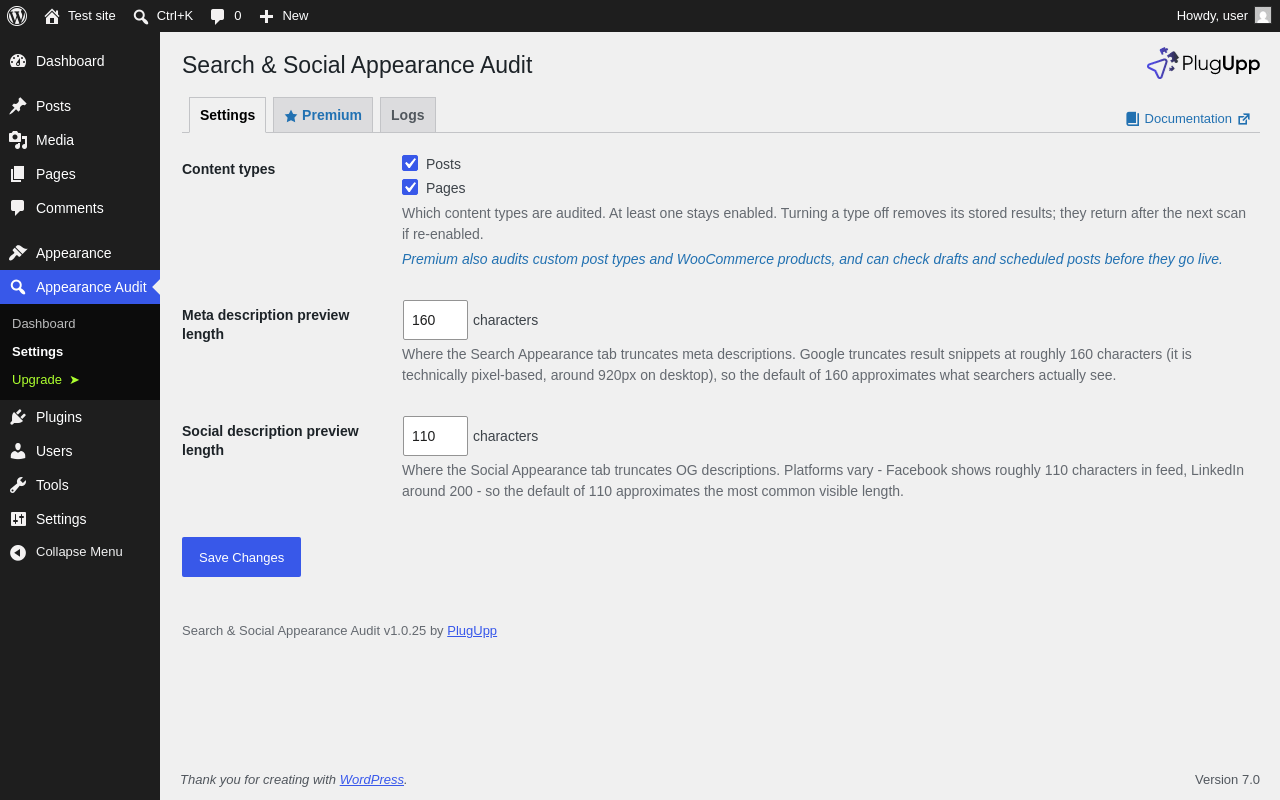Toggle the Pages content type checkbox
The height and width of the screenshot is (800, 1280).
tap(410, 187)
